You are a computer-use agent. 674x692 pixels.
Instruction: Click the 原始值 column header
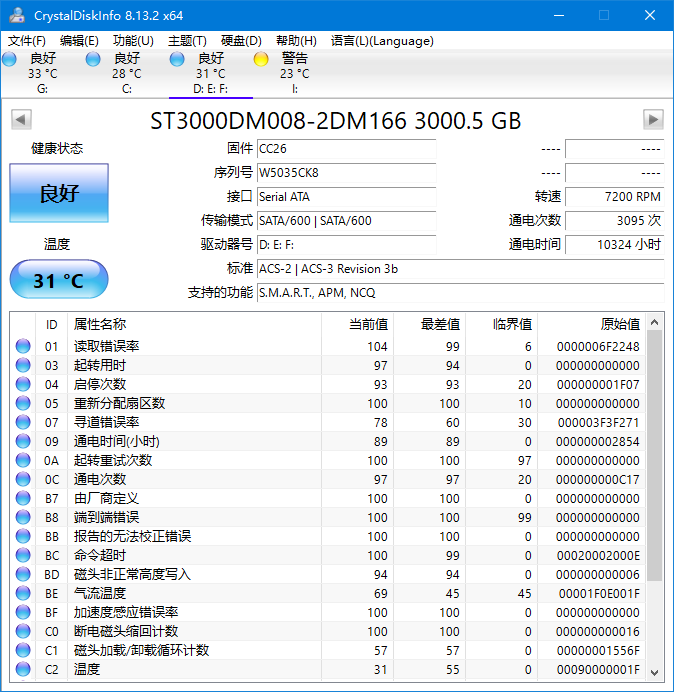click(592, 324)
